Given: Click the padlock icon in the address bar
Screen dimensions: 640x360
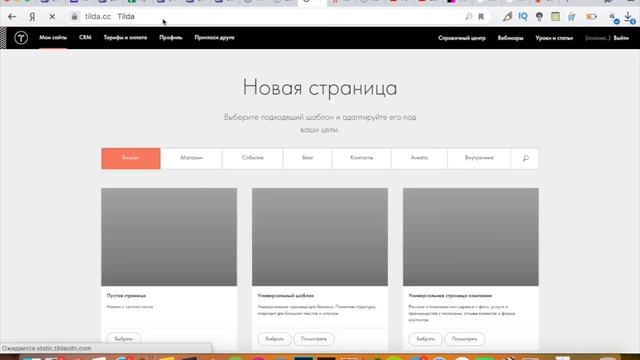Looking at the screenshot, I should click(x=74, y=17).
